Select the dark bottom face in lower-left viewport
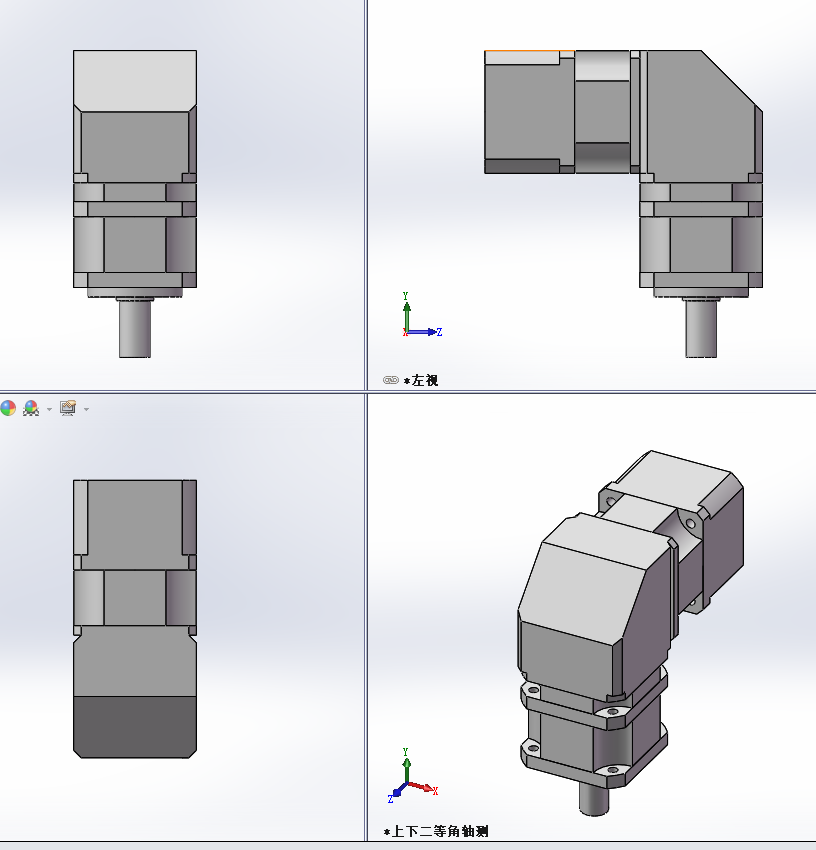Image resolution: width=816 pixels, height=850 pixels. click(x=135, y=727)
